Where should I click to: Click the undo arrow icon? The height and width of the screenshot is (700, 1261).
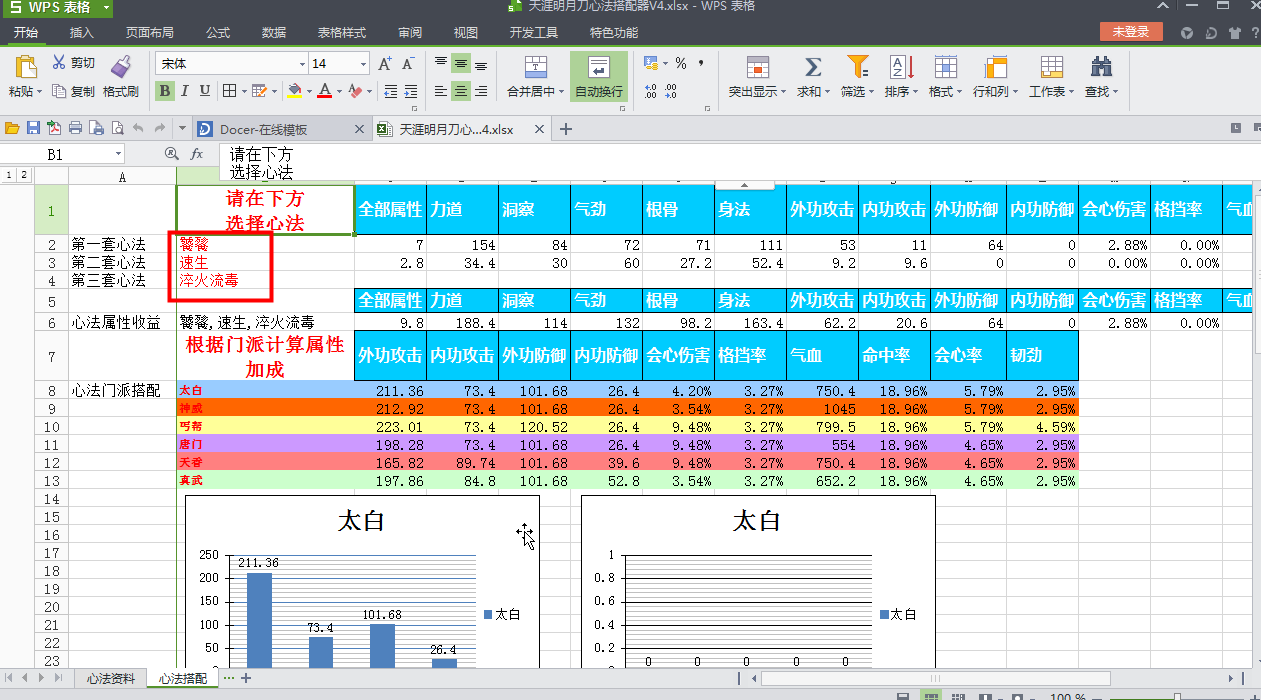tap(139, 128)
